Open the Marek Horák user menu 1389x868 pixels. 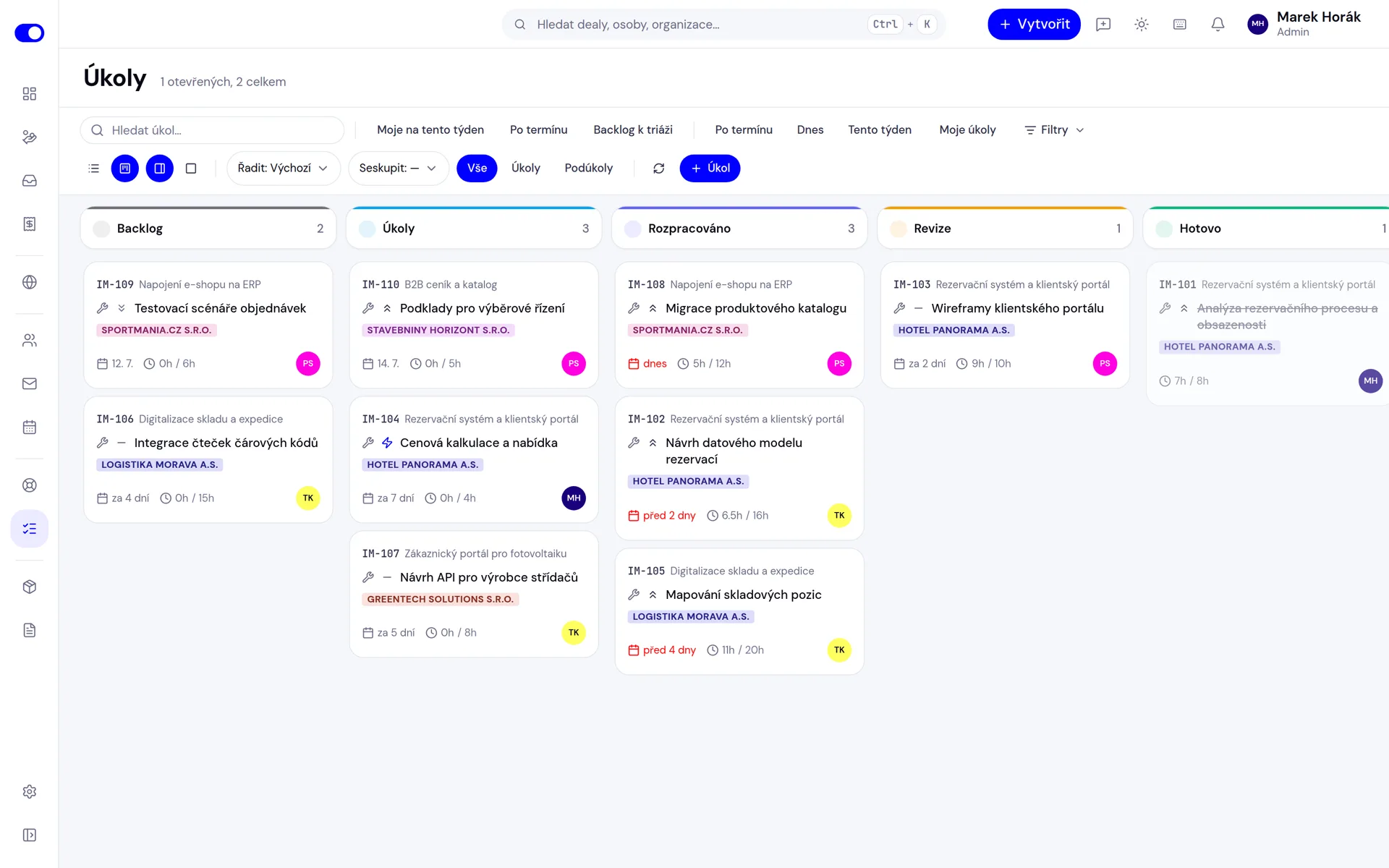[1304, 24]
